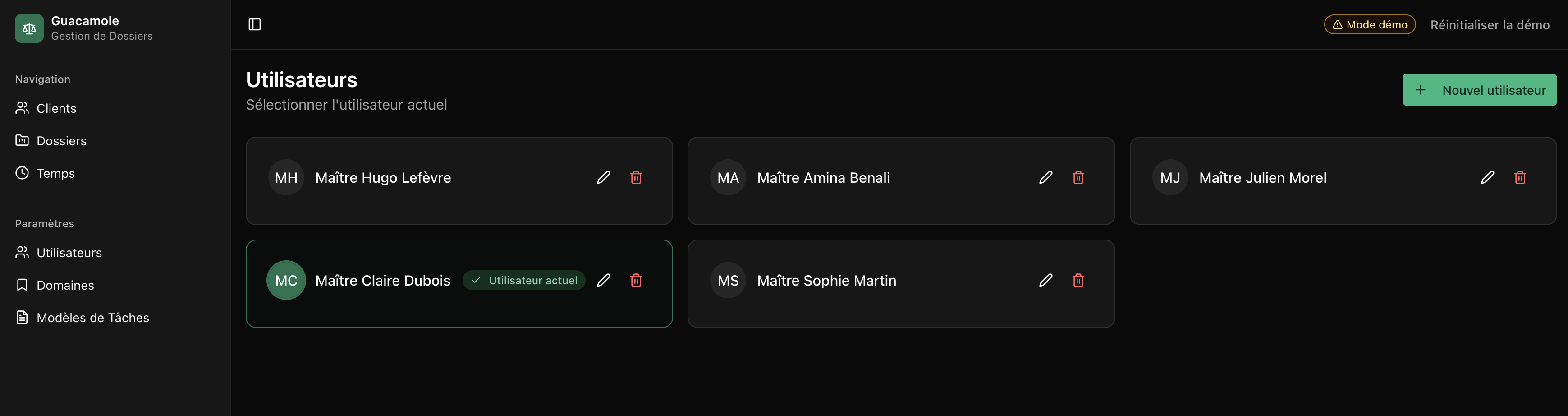
Task: Delete Maître Claire Dubois user
Action: (x=636, y=280)
